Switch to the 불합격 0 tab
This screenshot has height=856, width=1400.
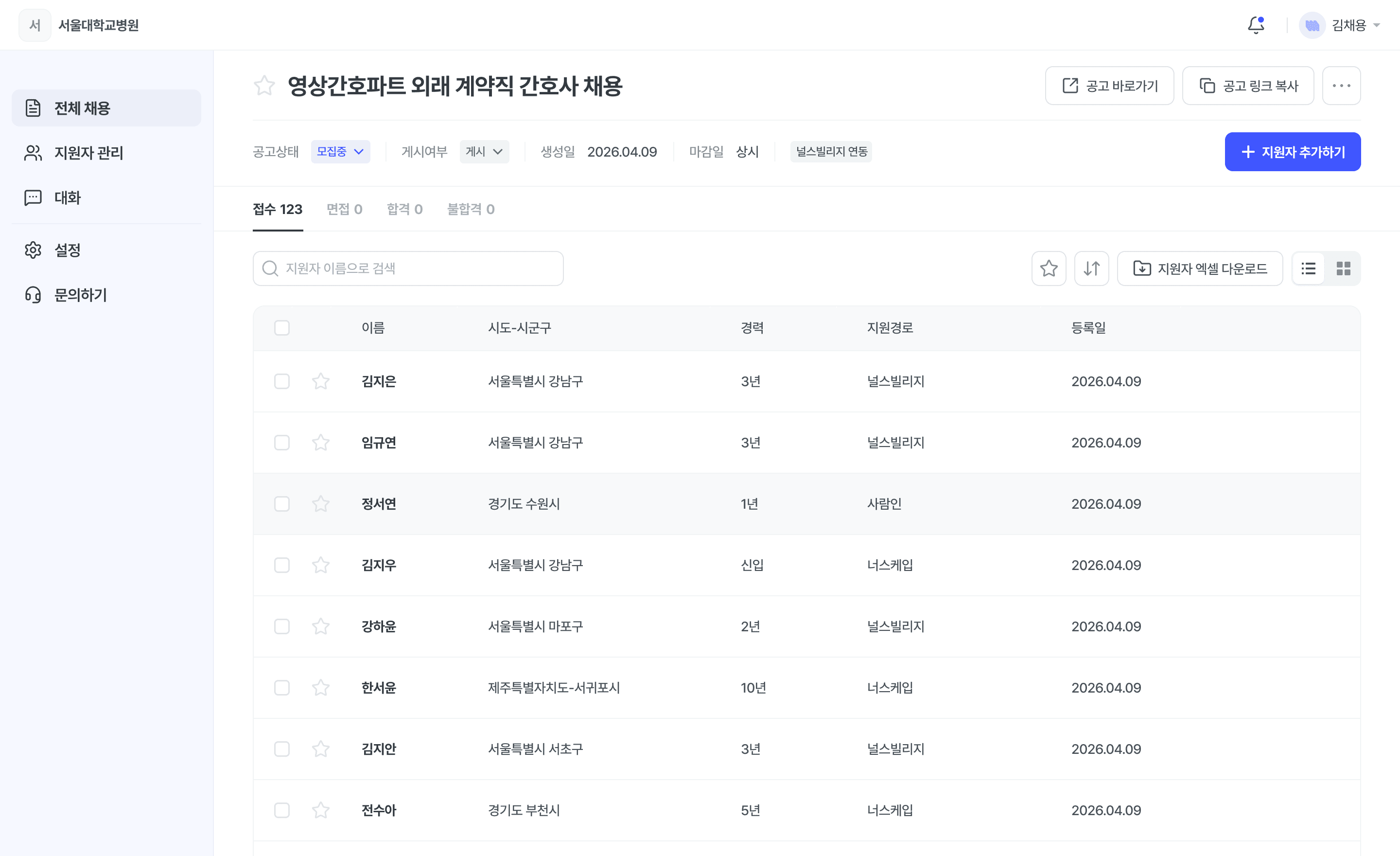coord(471,209)
